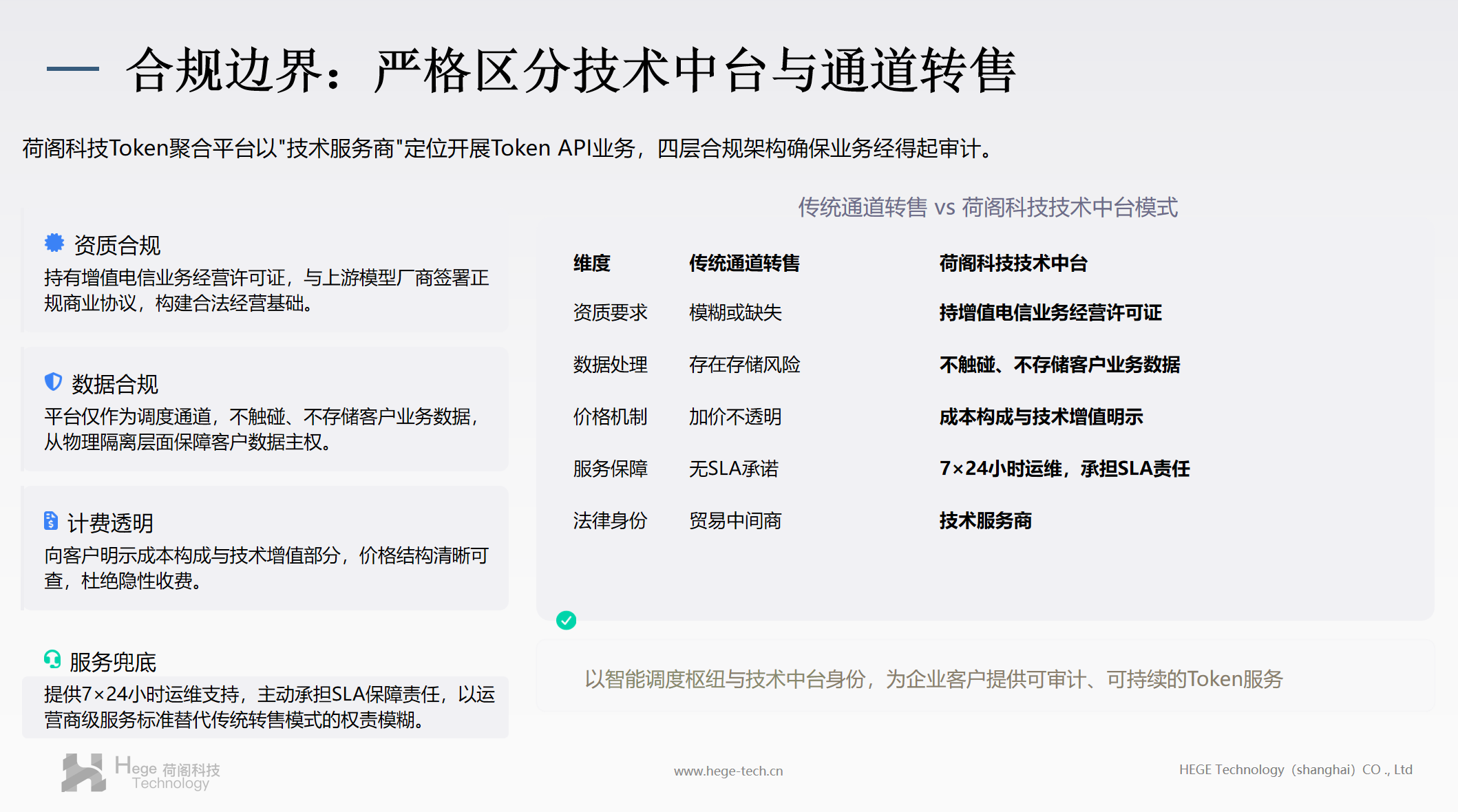Viewport: 1458px width, 812px height.
Task: Click the summary line starting 以智能调度枢纽
Action: click(x=934, y=679)
